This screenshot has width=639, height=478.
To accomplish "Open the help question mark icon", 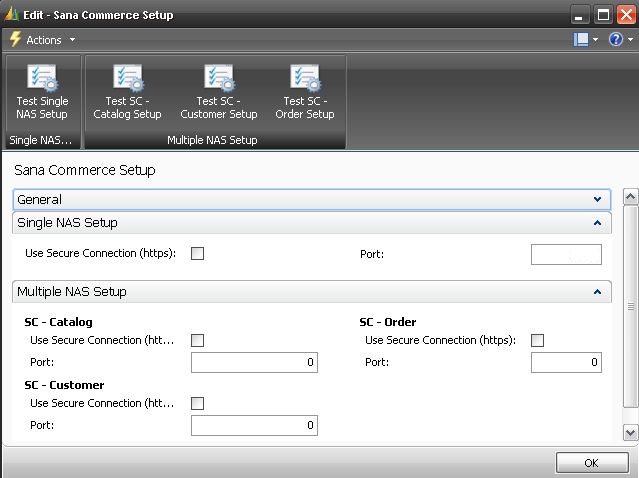I will (615, 40).
